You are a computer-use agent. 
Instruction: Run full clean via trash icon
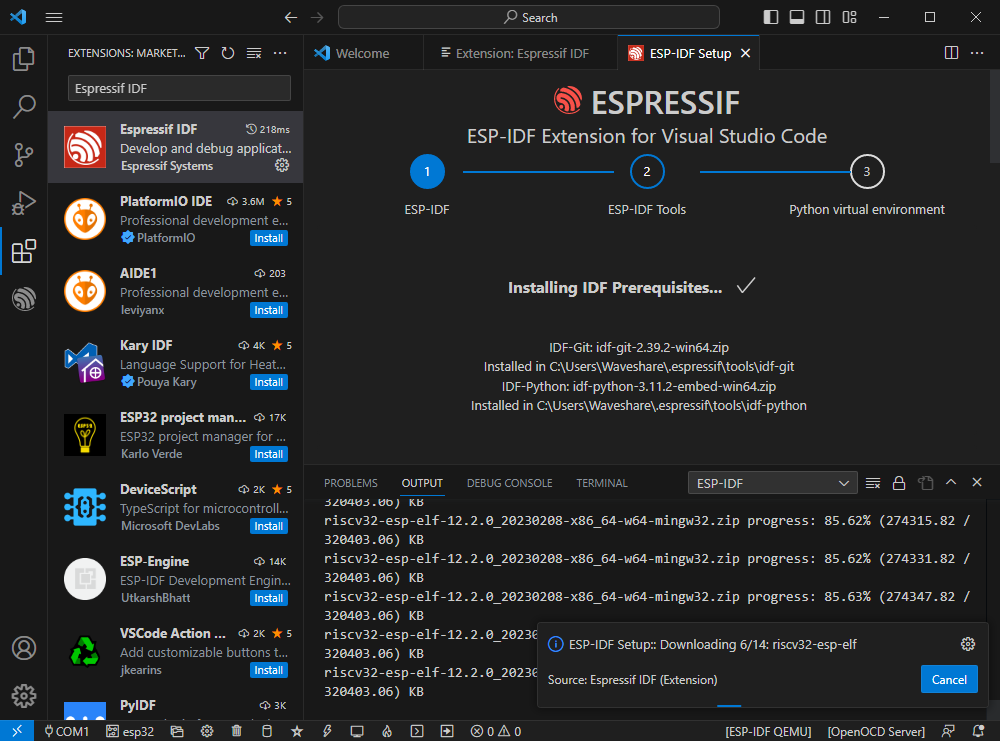pos(237,731)
